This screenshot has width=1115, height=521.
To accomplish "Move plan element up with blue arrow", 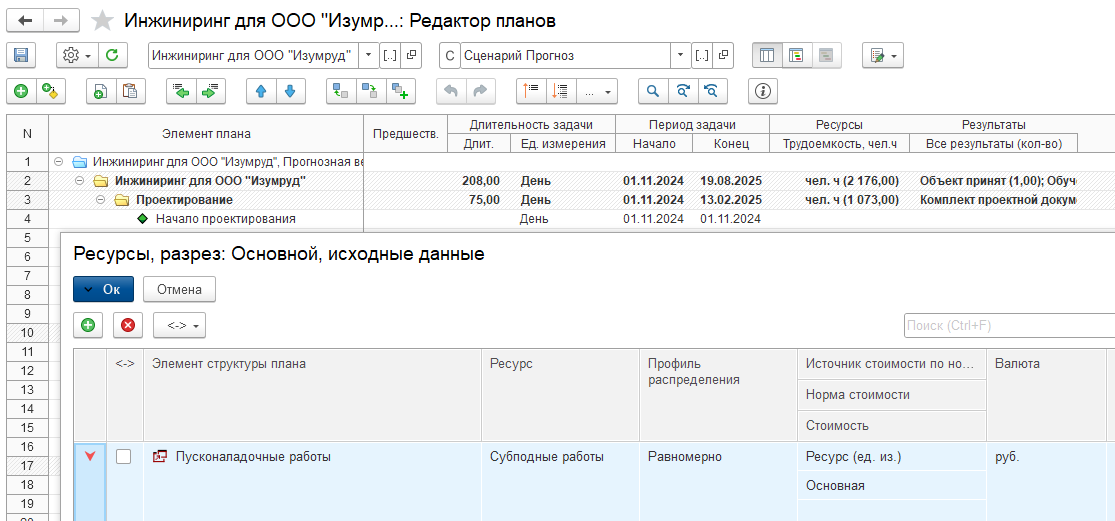I will click(261, 91).
